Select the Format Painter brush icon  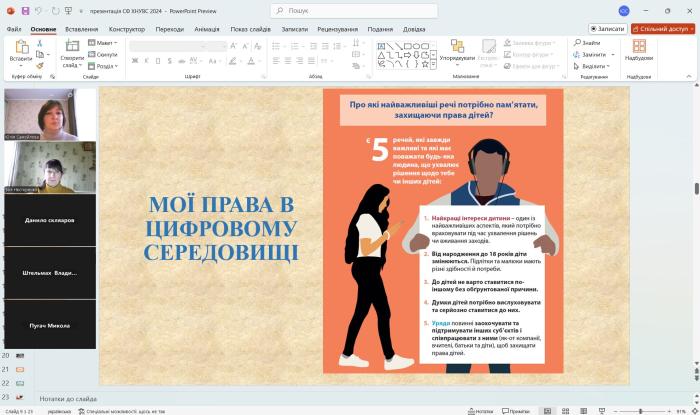click(x=42, y=65)
